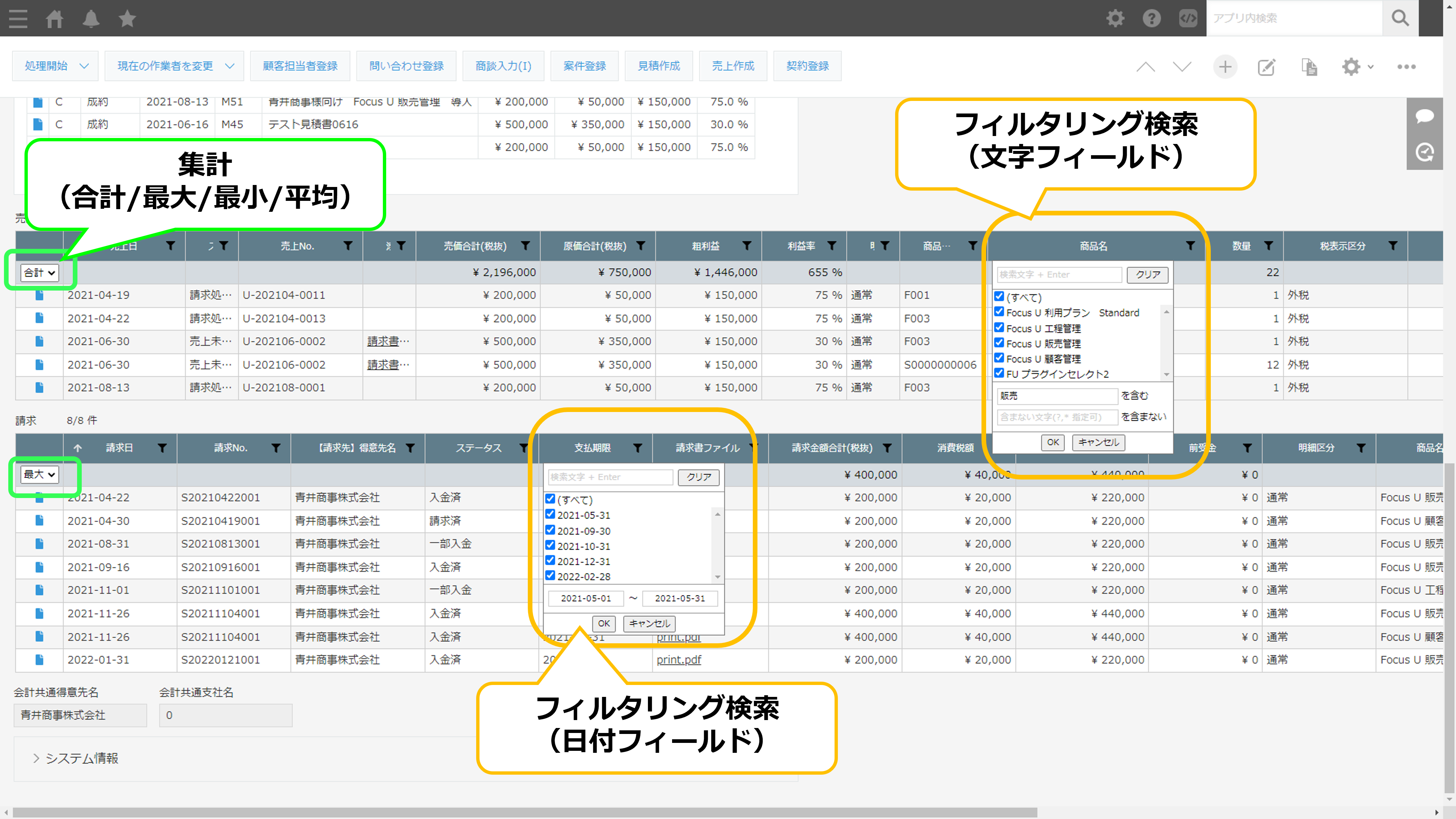Click filter icon on 粗利益 column

point(747,246)
